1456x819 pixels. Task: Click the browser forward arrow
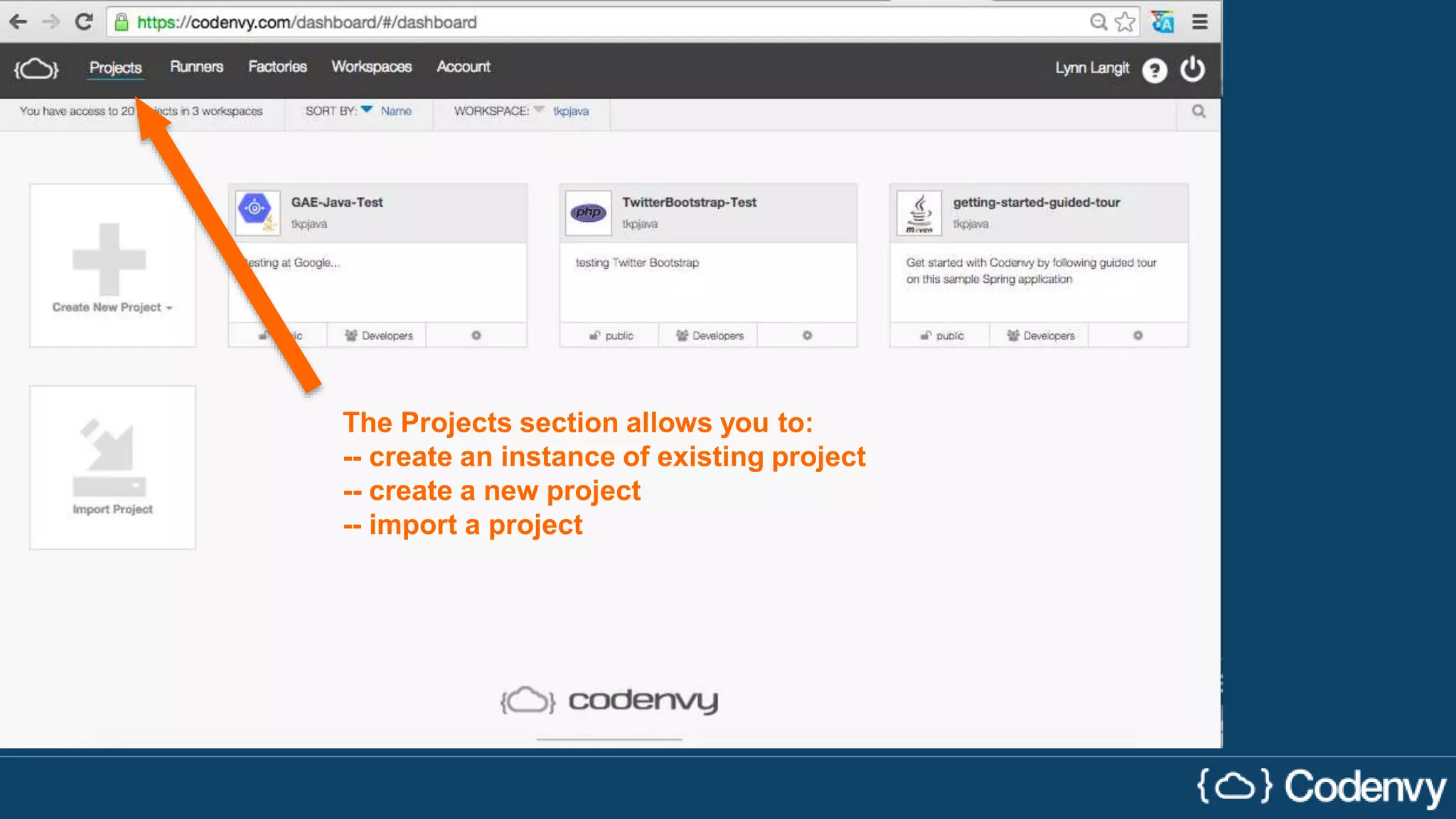tap(50, 22)
